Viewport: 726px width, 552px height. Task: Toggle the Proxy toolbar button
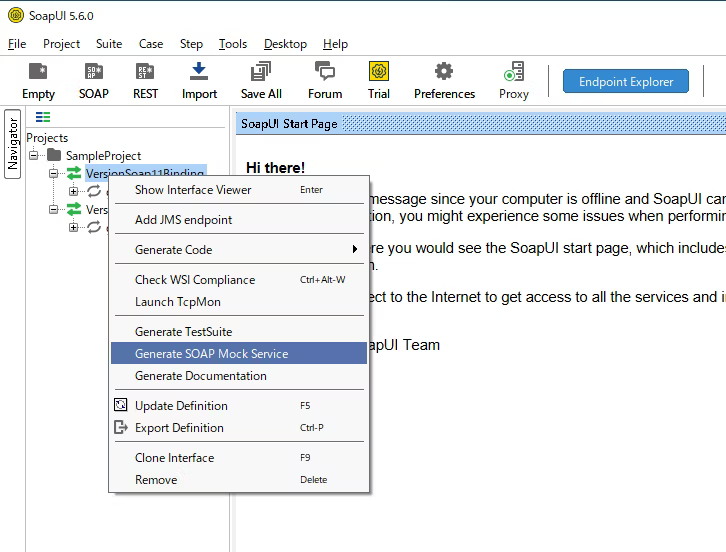pos(513,80)
